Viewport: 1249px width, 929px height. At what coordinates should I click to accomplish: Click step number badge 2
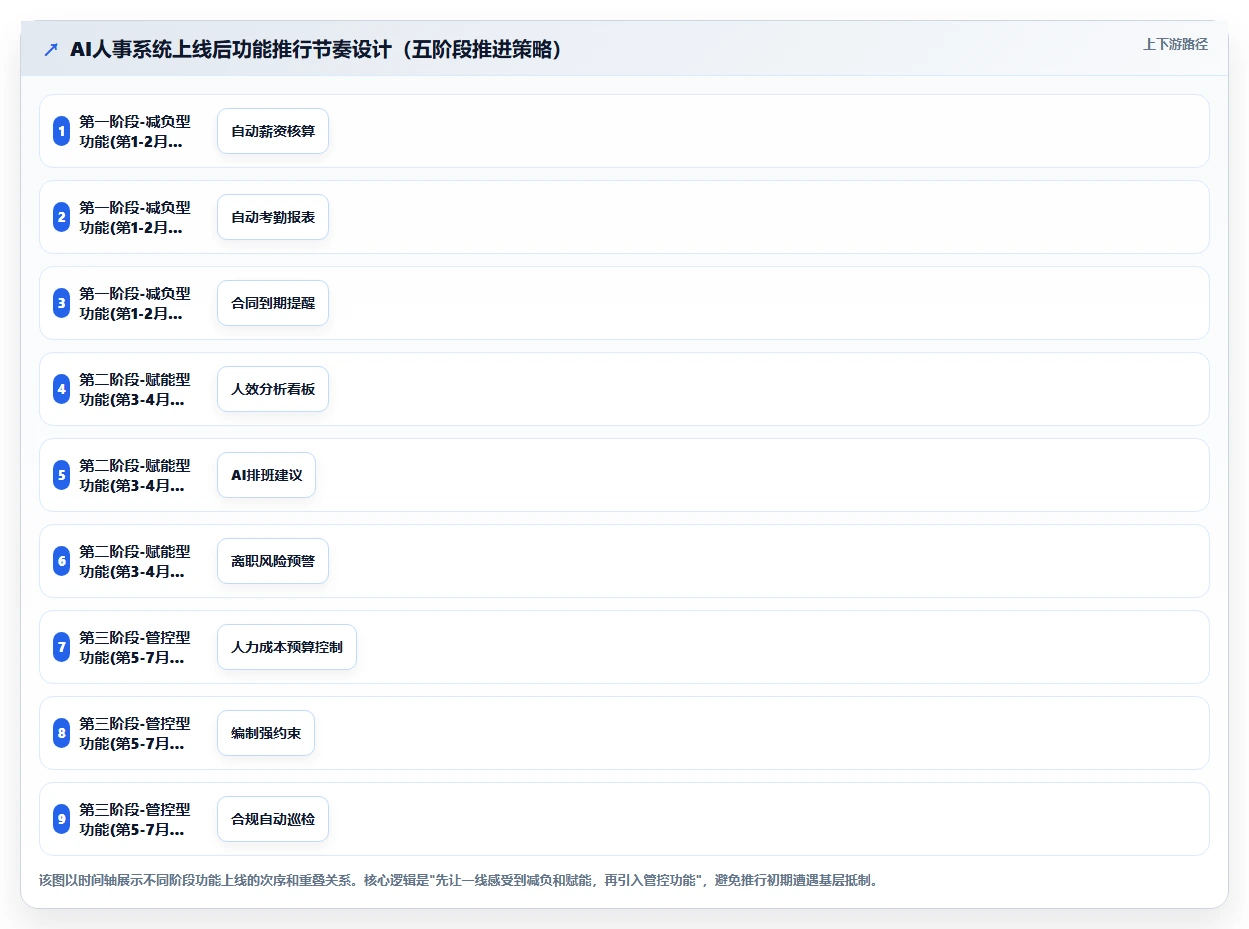(61, 217)
